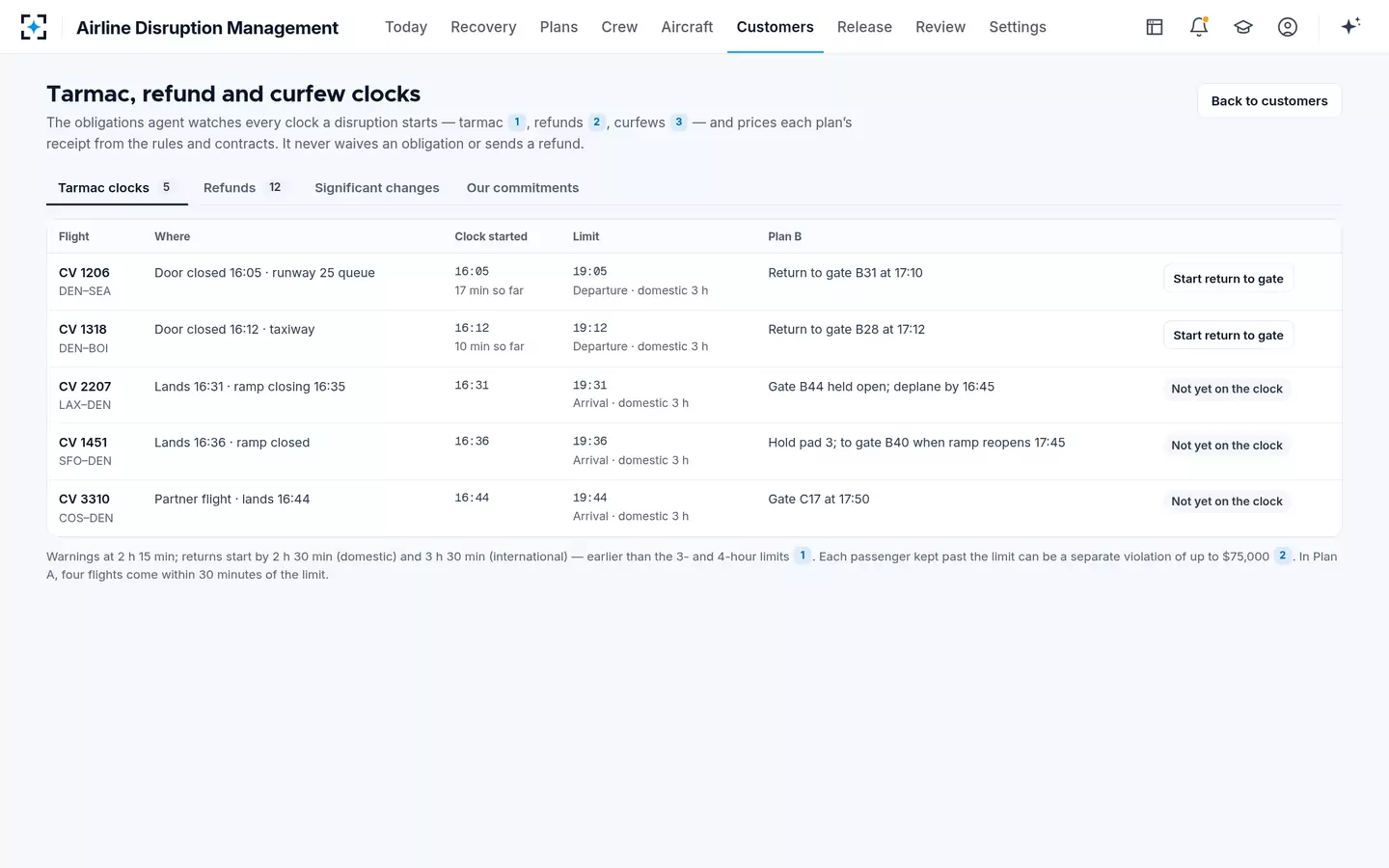Viewport: 1389px width, 868px height.
Task: Open citation 3 beside 'curfews' in description
Action: point(679,122)
